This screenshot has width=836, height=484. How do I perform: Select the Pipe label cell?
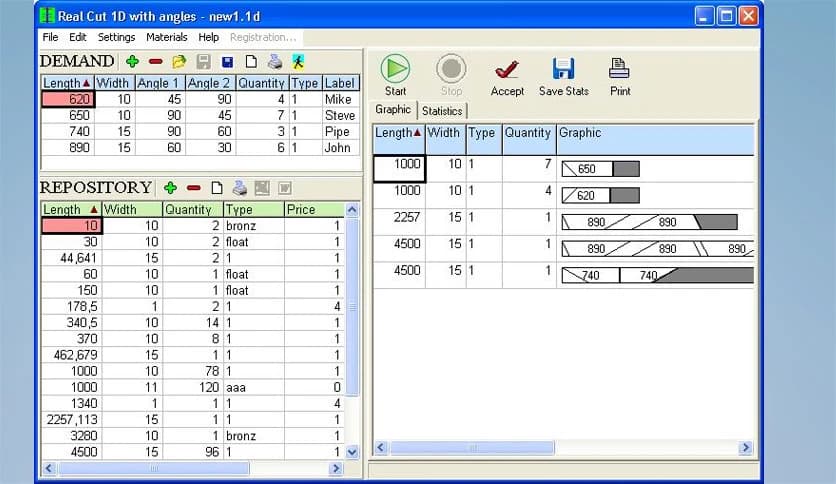(340, 131)
